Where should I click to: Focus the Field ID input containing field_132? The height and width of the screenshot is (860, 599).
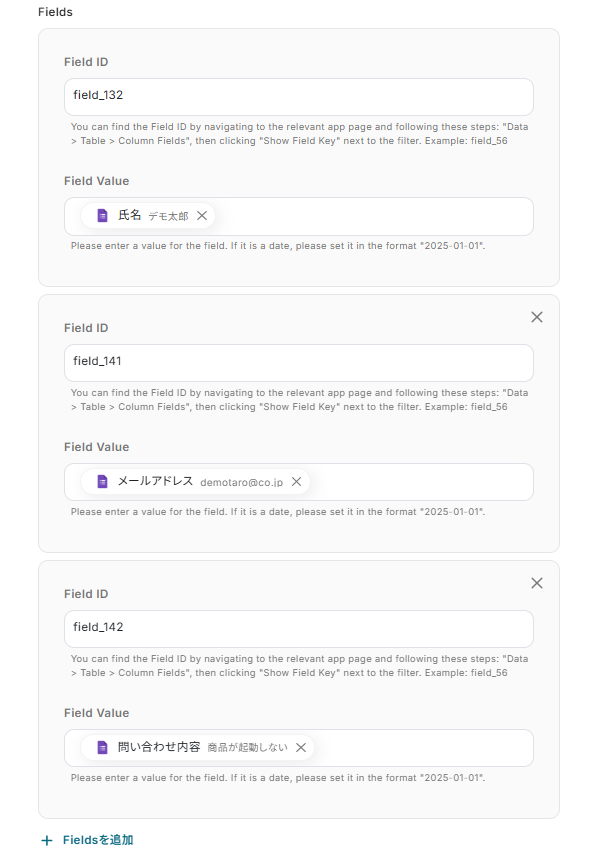coord(299,97)
